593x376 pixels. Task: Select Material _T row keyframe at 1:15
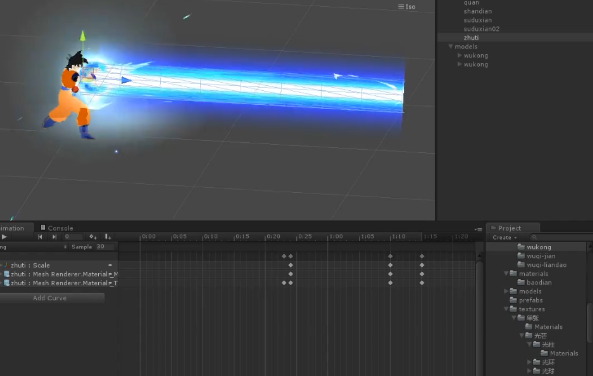(422, 283)
